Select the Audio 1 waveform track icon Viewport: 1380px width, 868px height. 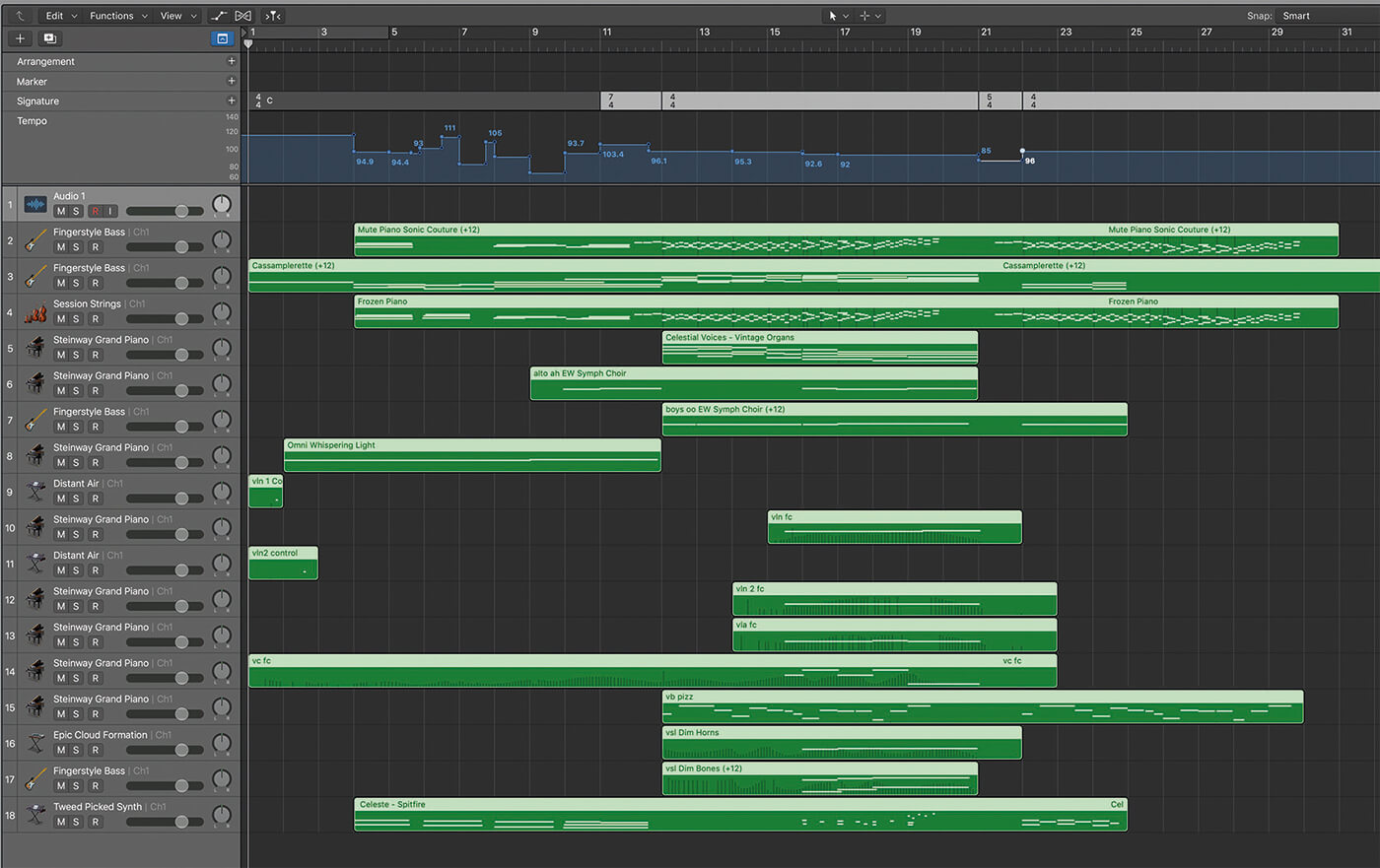click(35, 204)
